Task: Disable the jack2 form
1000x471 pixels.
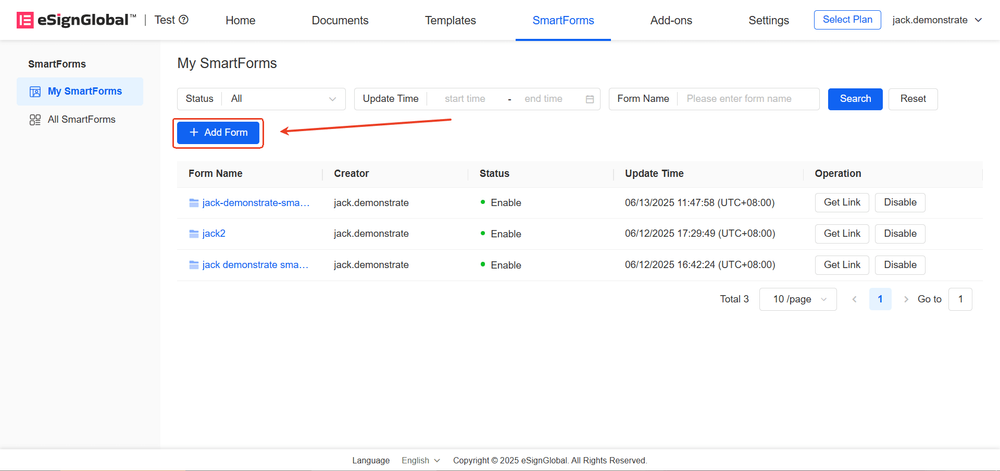Action: coord(900,234)
